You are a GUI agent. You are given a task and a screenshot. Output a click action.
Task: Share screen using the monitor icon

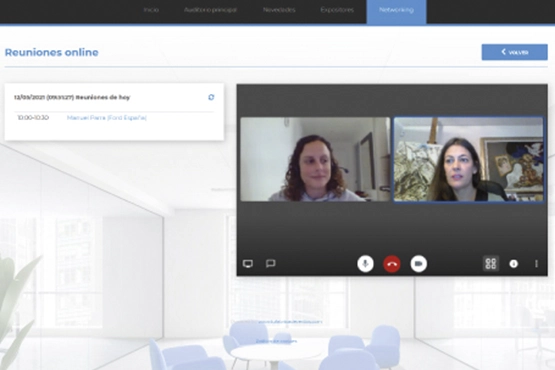tap(248, 264)
